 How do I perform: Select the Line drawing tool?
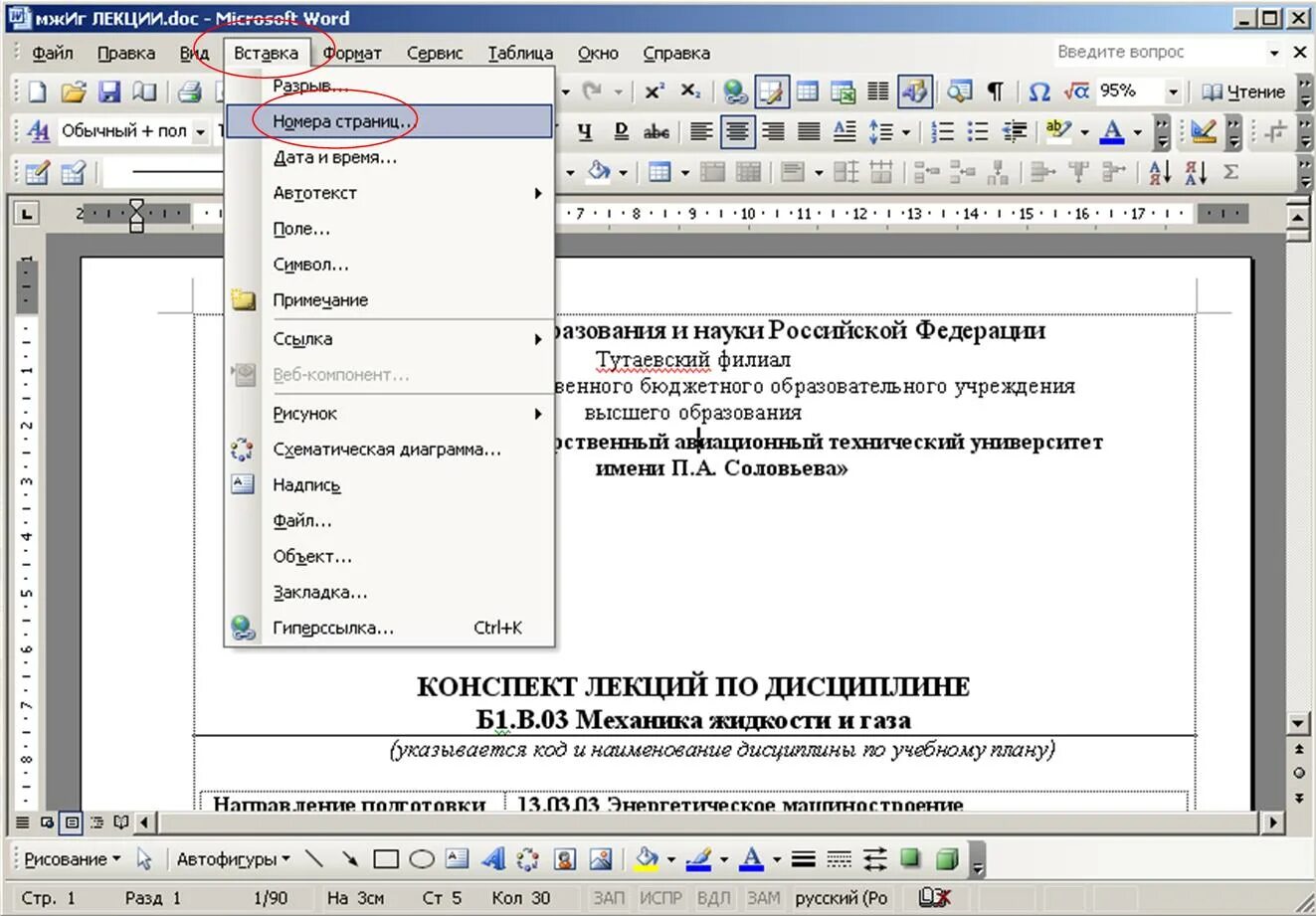click(x=314, y=859)
